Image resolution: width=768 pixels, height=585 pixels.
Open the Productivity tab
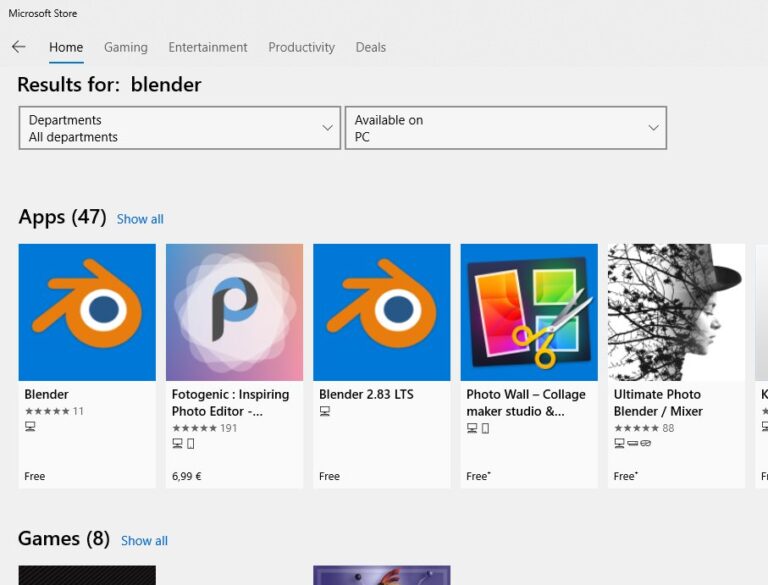click(x=302, y=48)
